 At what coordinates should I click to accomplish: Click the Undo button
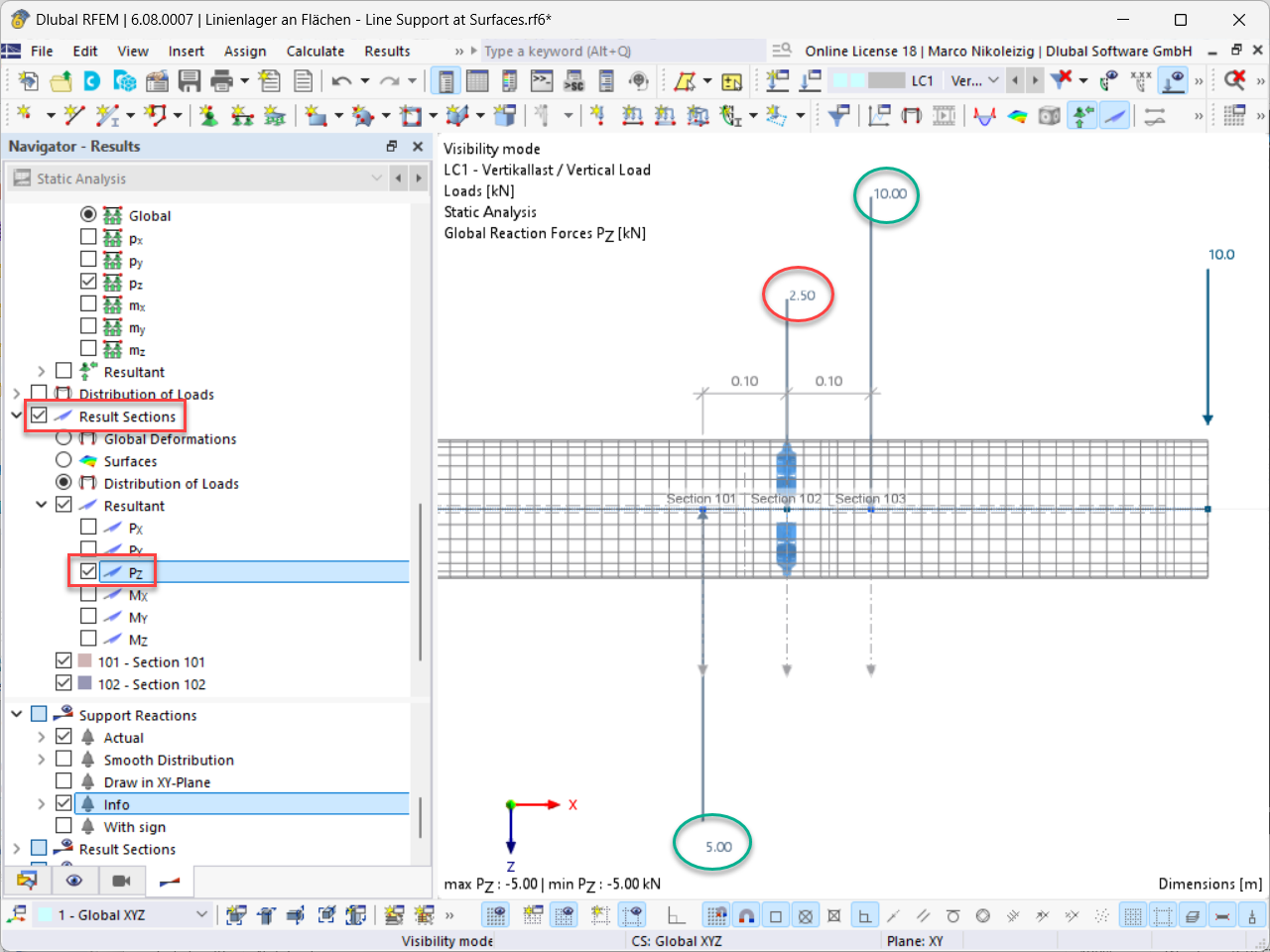(x=341, y=79)
